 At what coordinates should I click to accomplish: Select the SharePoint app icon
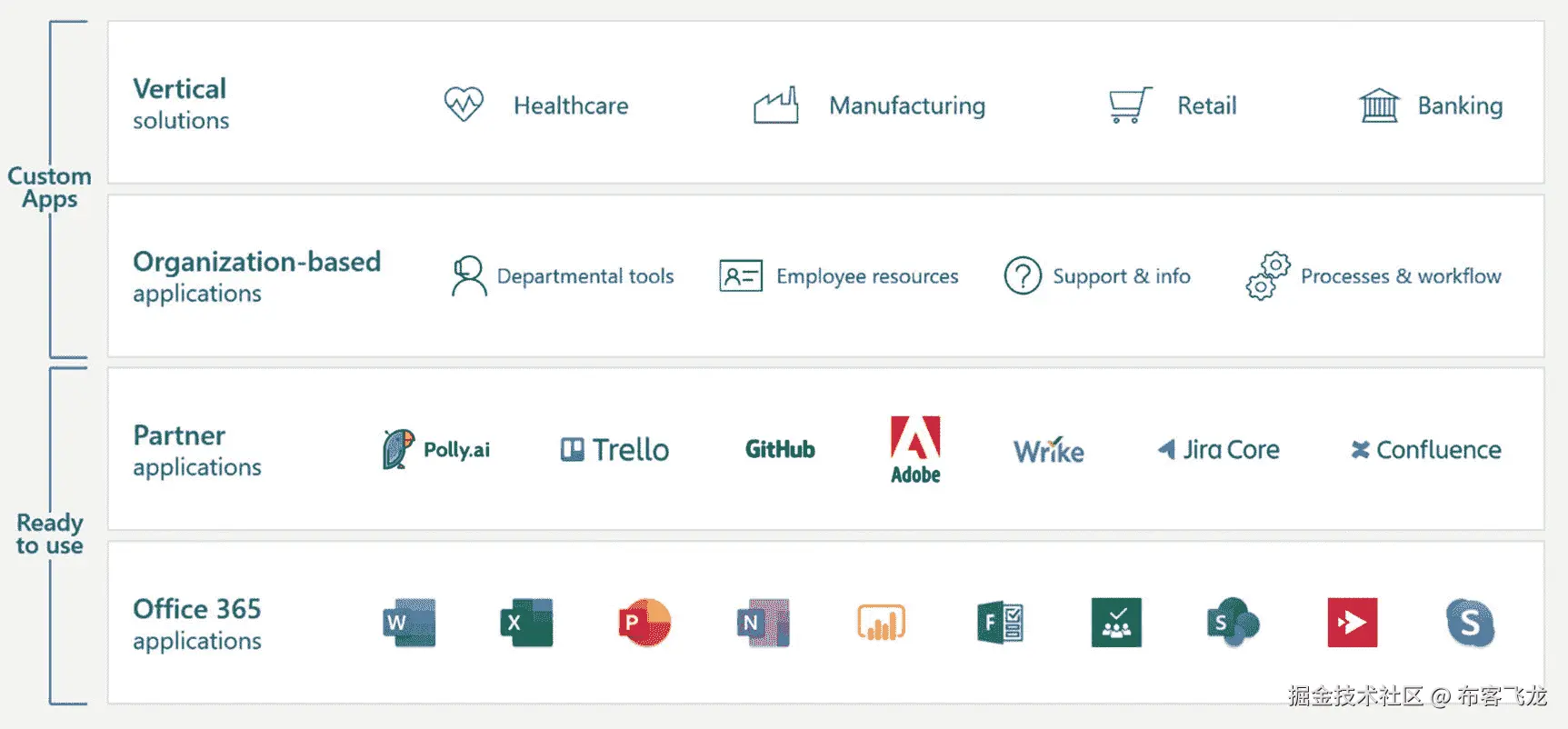1233,623
